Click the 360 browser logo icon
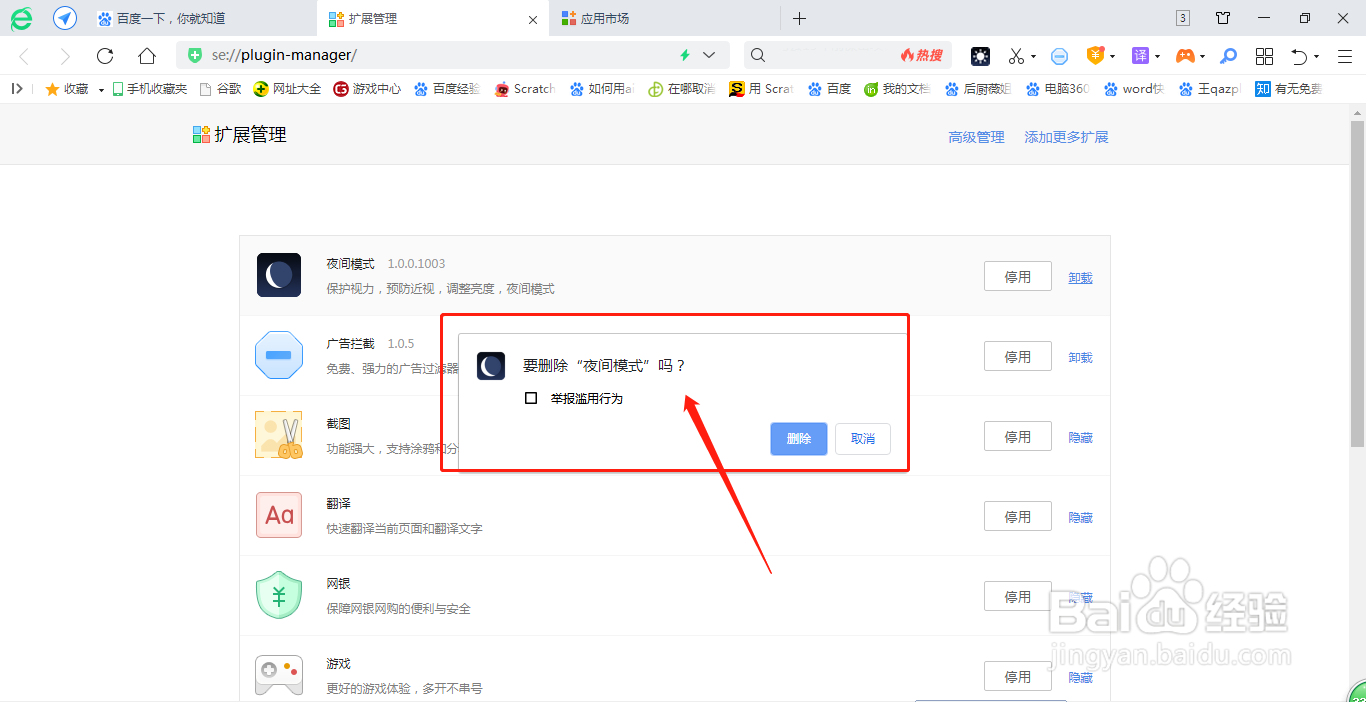1366x702 pixels. tap(21, 18)
